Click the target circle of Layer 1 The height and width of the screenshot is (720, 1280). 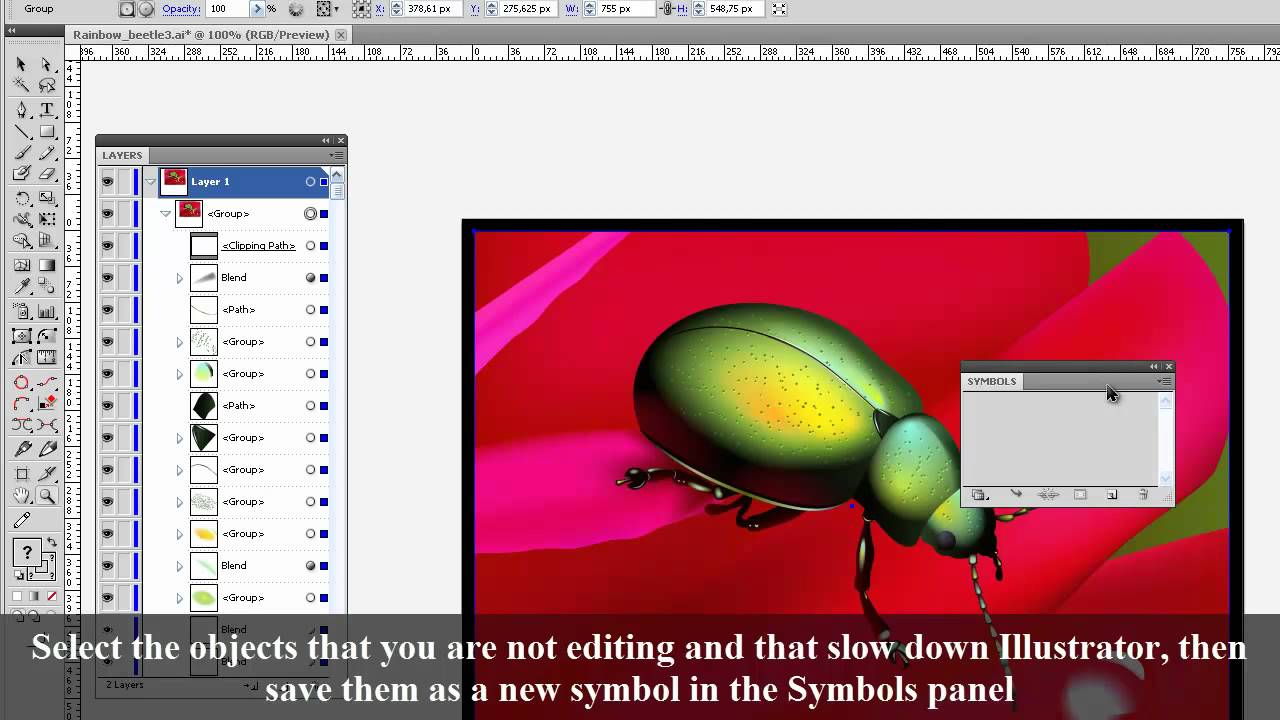(x=310, y=182)
